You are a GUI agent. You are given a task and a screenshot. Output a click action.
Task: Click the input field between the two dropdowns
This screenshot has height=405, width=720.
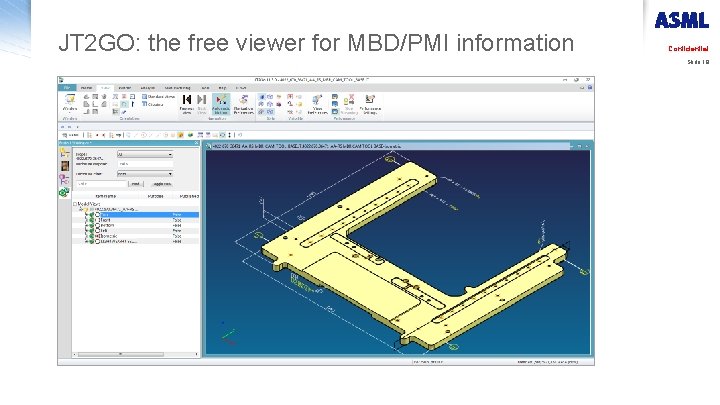(x=145, y=163)
